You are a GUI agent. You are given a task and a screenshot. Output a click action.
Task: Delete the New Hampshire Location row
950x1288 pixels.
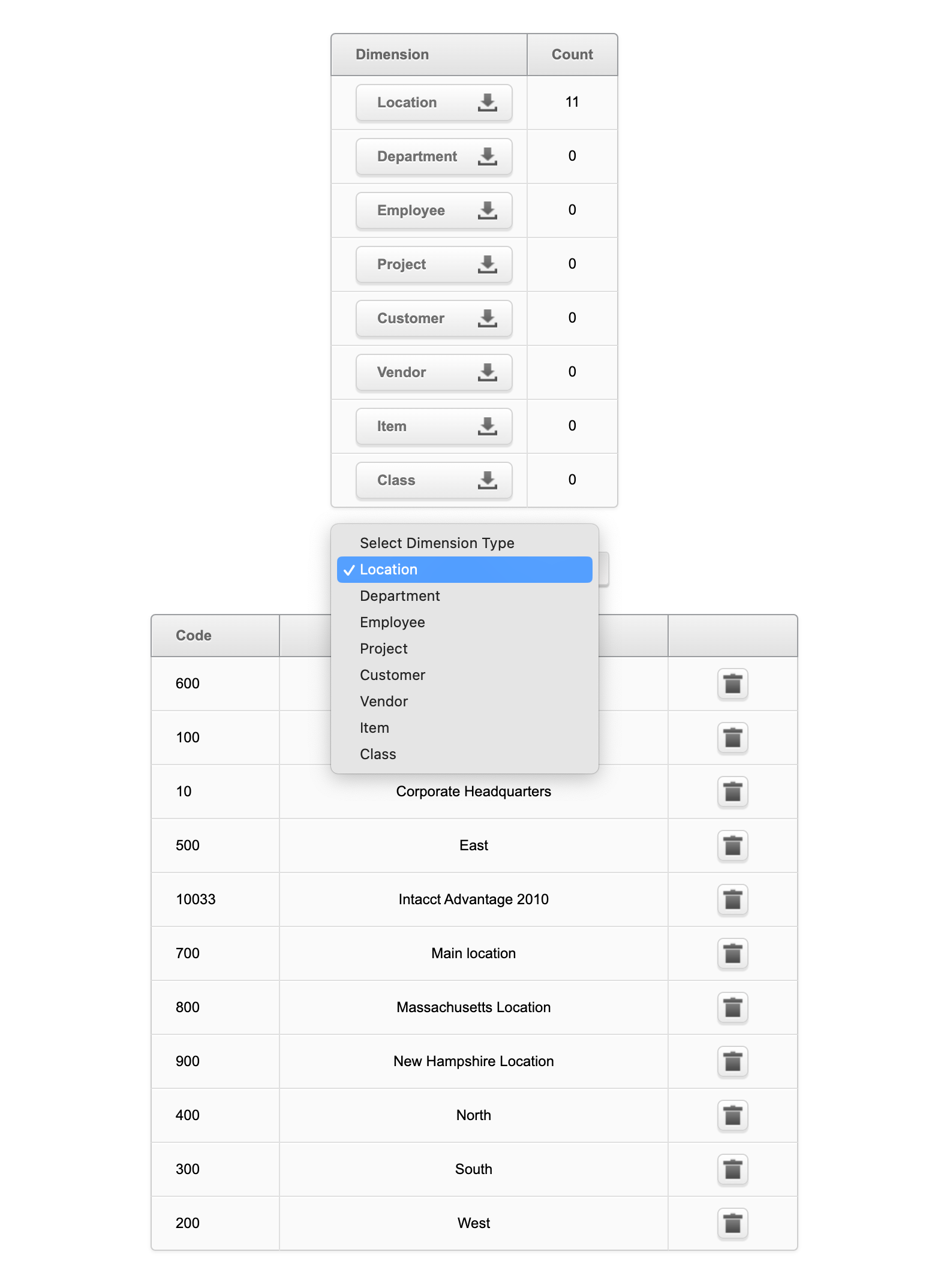click(732, 1061)
